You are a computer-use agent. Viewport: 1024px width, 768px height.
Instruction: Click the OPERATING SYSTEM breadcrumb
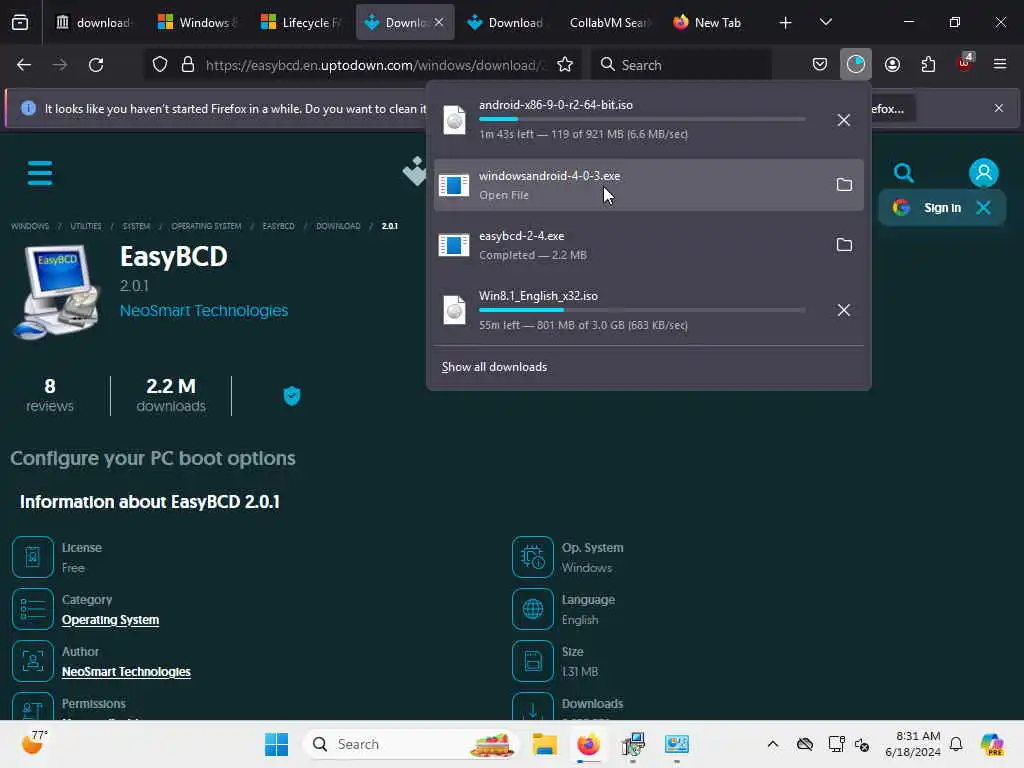[206, 226]
